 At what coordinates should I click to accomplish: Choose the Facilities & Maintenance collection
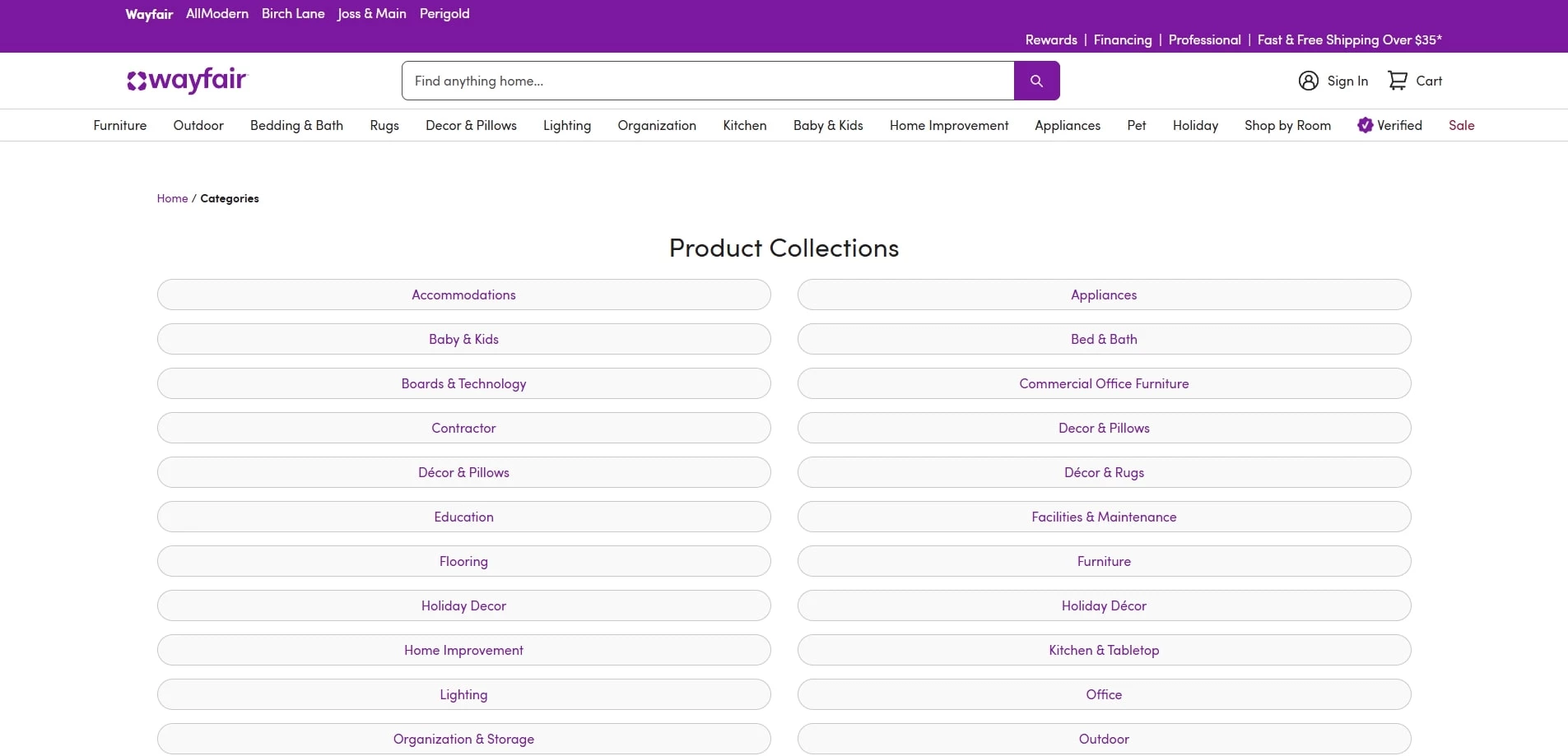click(1104, 516)
